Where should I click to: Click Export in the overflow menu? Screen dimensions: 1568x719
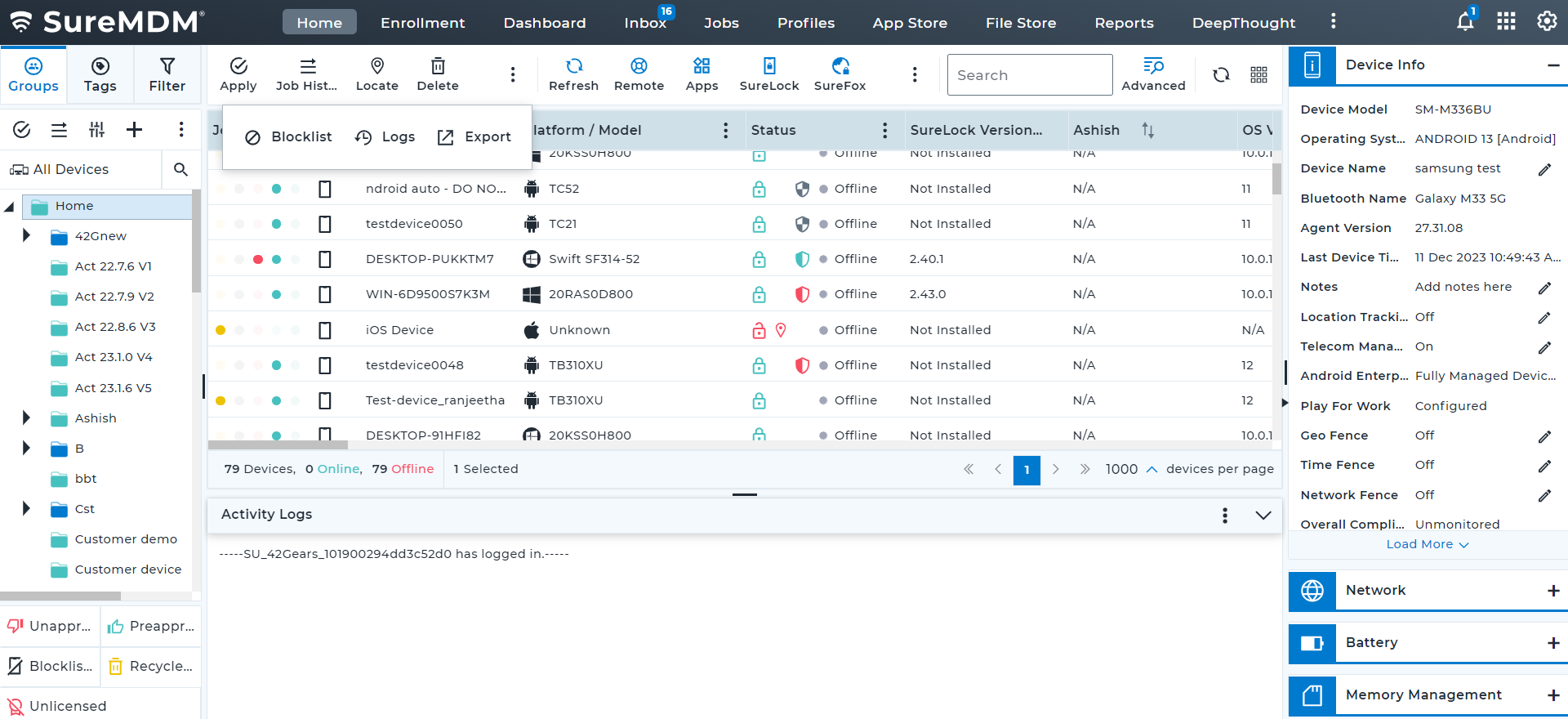click(474, 137)
